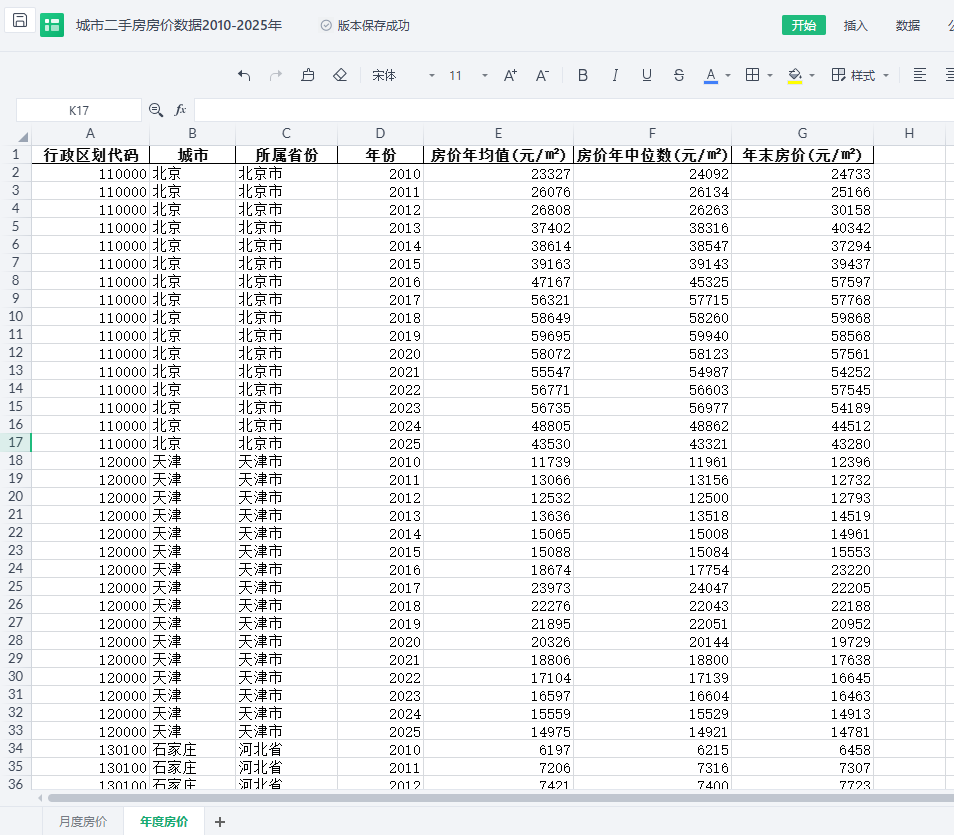Click header cell 房价年中位数(元/㎡)
Viewport: 954px width, 835px height.
point(652,155)
